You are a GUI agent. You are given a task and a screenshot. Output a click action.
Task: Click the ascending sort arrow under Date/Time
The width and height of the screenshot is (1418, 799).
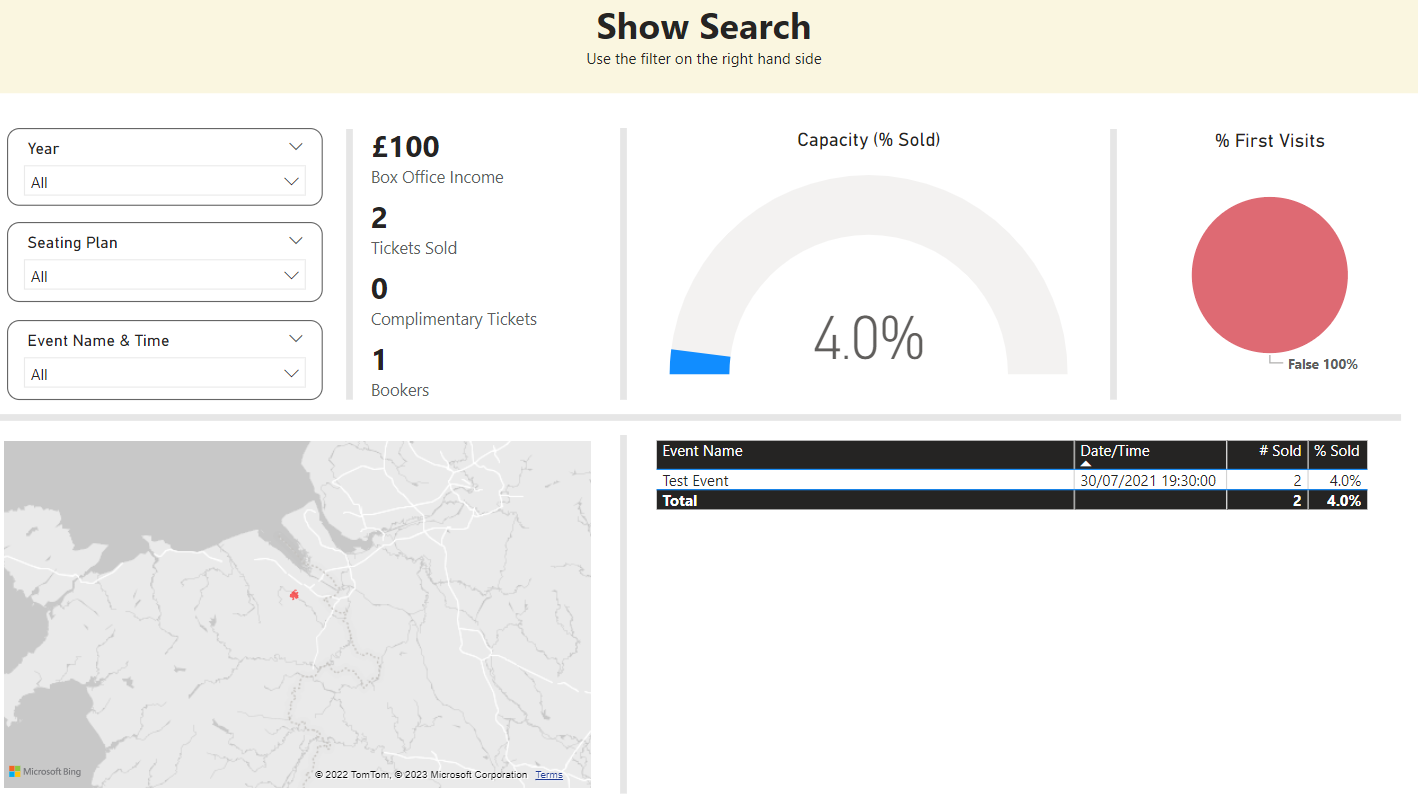(x=1086, y=464)
